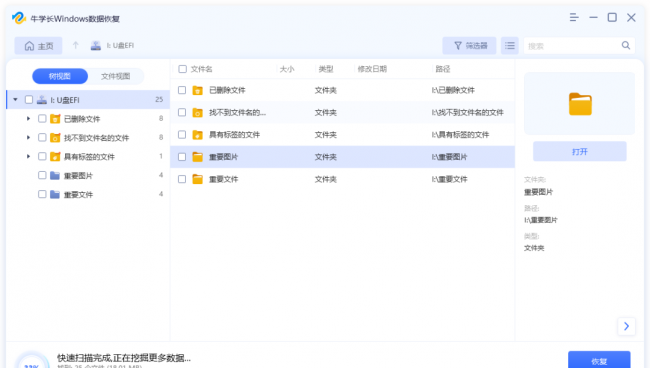Click the 具有标签的文件 list folder icon
Image resolution: width=650 pixels, height=368 pixels.
(198, 135)
